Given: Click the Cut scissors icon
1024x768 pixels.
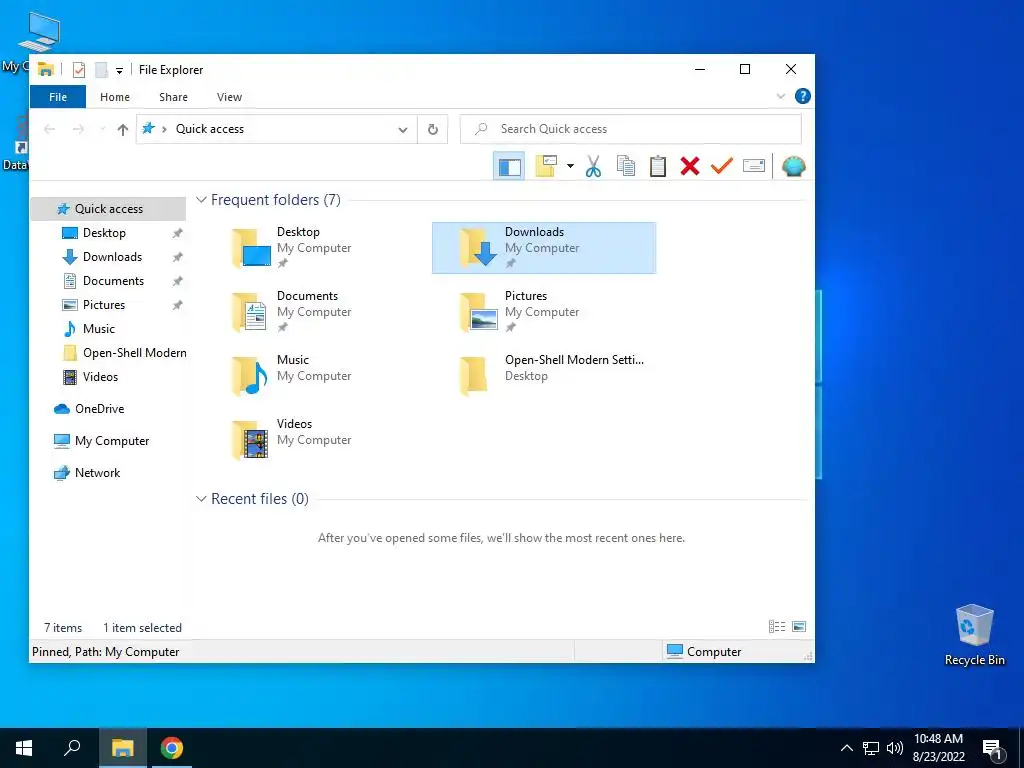Looking at the screenshot, I should [x=593, y=167].
